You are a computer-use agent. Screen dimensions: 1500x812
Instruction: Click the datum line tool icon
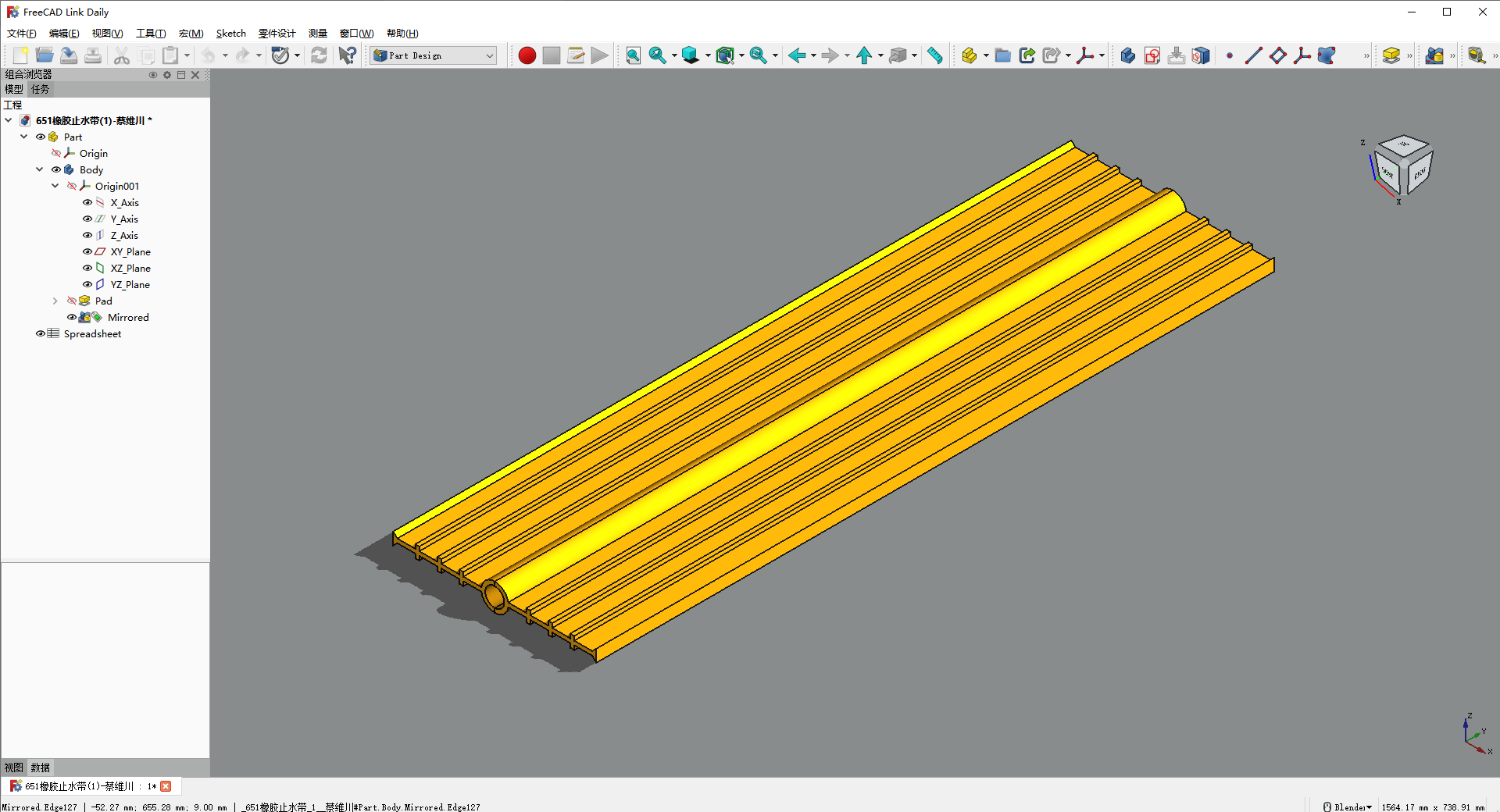pyautogui.click(x=1253, y=55)
